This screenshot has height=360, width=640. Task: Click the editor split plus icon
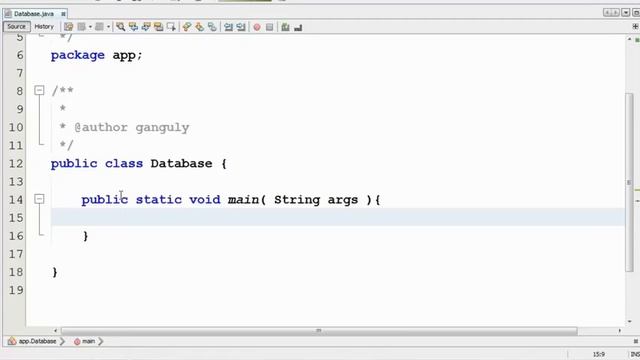pyautogui.click(x=635, y=27)
